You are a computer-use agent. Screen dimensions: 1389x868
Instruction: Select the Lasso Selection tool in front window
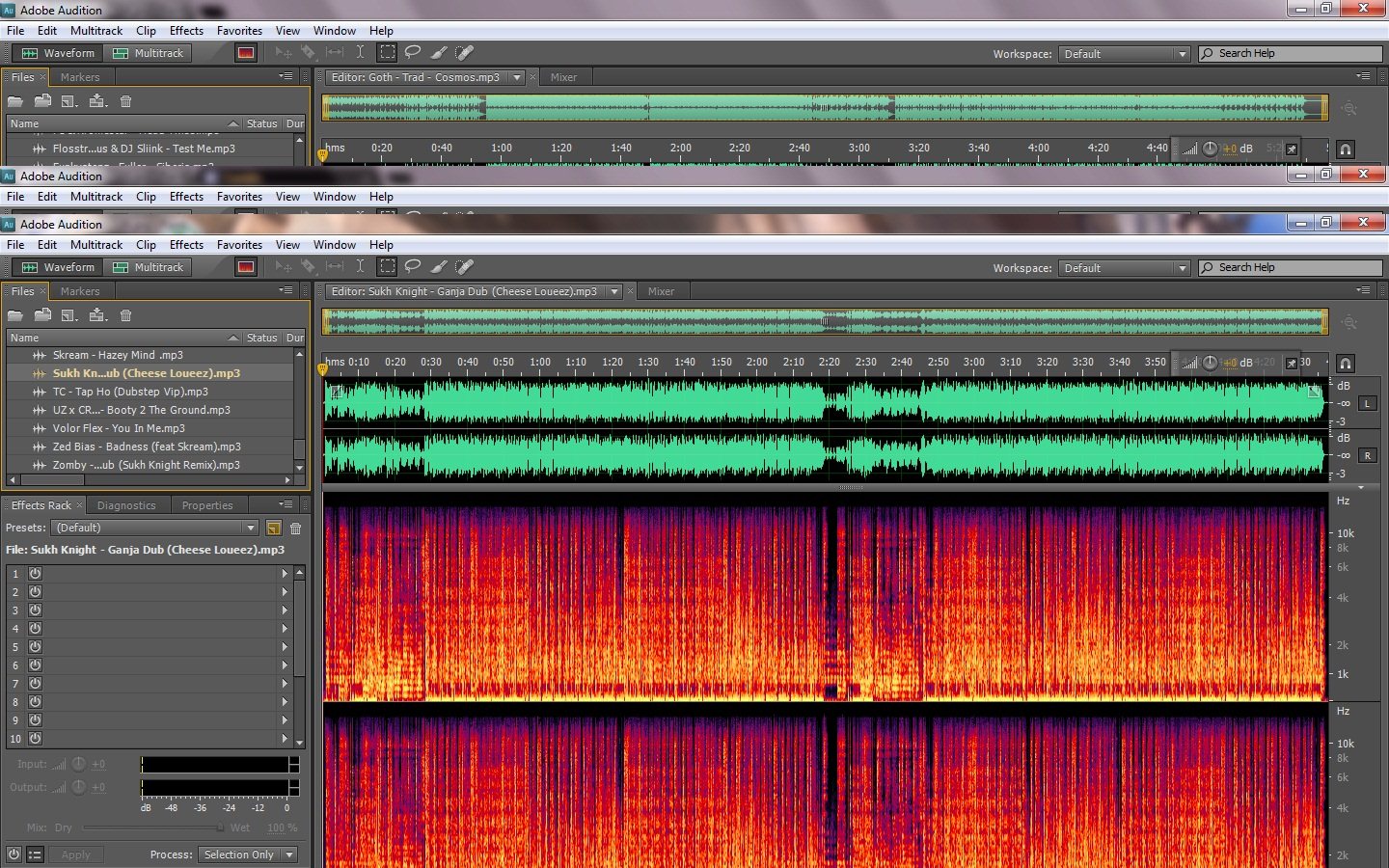click(x=413, y=267)
